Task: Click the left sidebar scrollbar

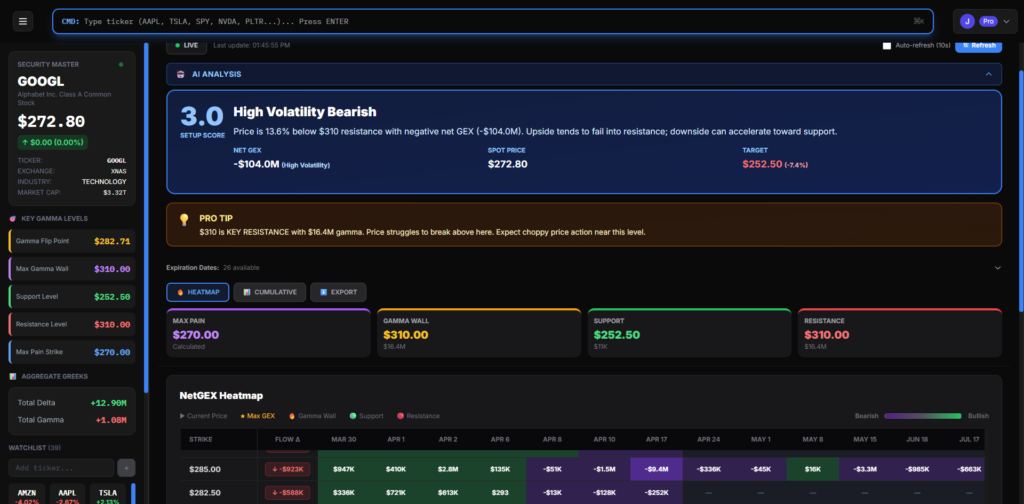Action: click(x=146, y=219)
